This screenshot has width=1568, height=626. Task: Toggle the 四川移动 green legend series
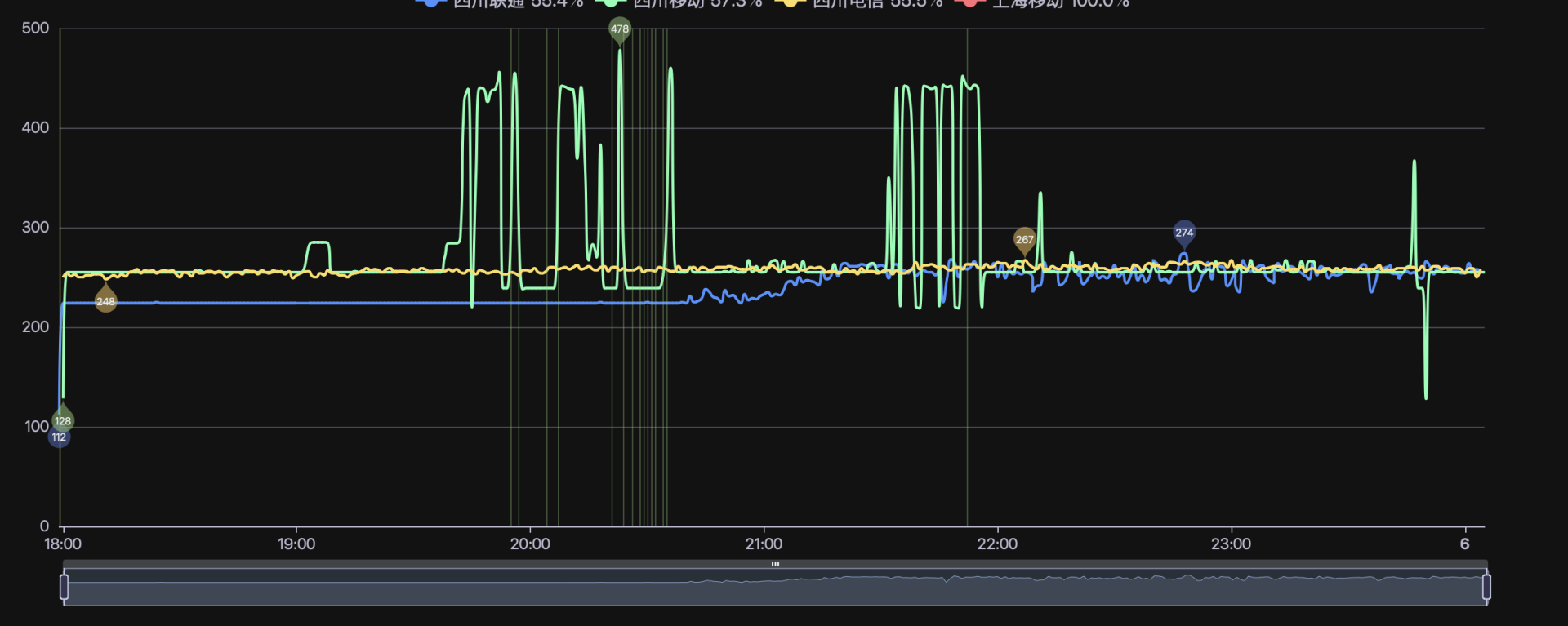[x=679, y=3]
